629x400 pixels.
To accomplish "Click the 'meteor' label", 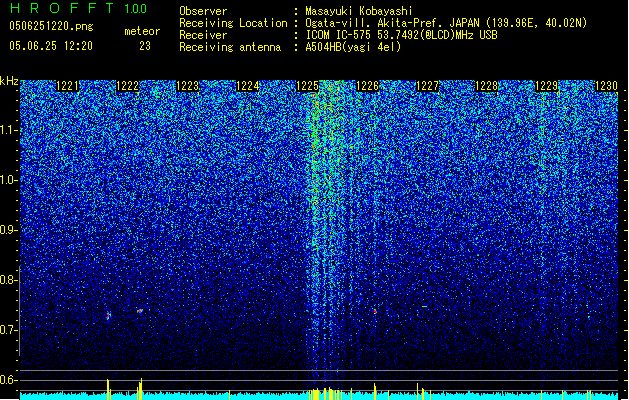I will [142, 31].
